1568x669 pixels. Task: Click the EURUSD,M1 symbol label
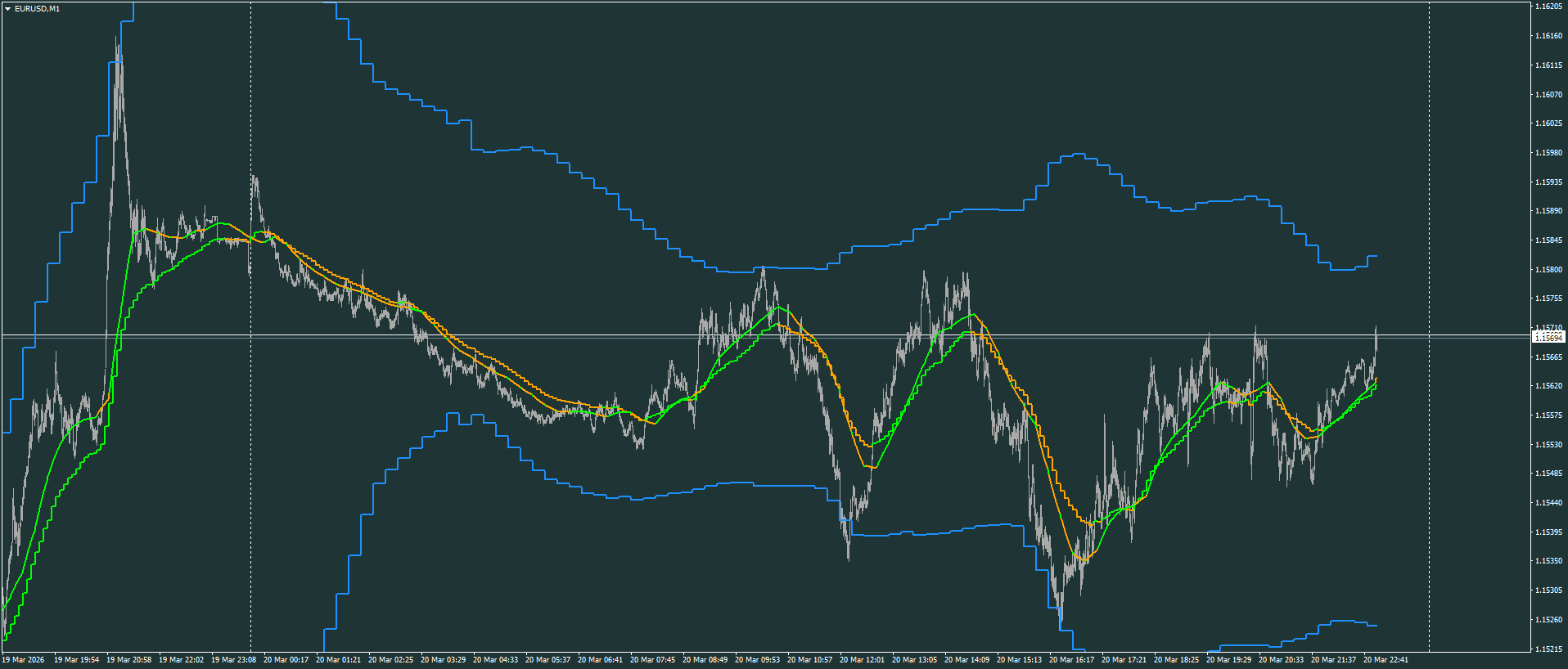(37, 9)
